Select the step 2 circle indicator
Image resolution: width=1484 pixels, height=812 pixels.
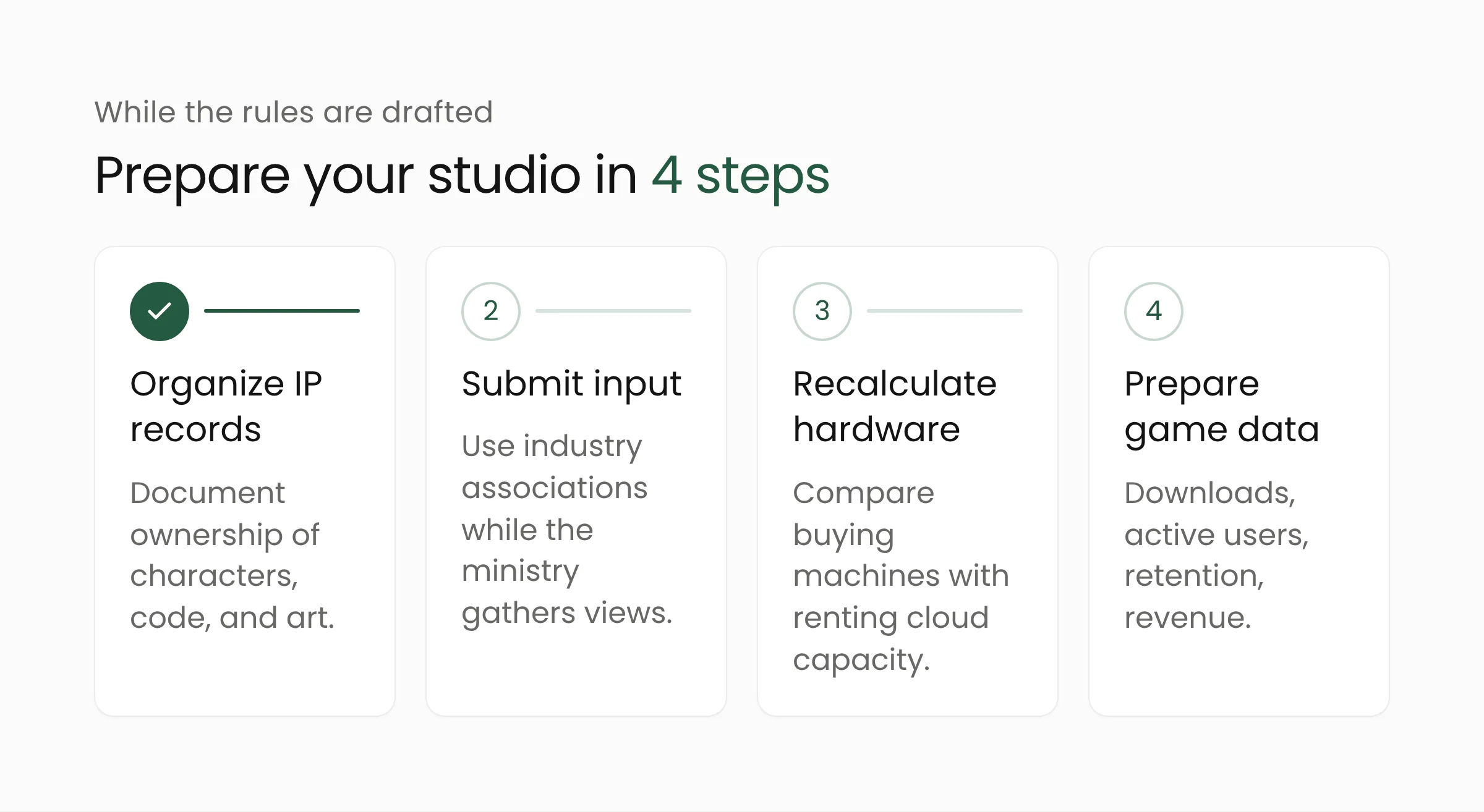tap(491, 311)
